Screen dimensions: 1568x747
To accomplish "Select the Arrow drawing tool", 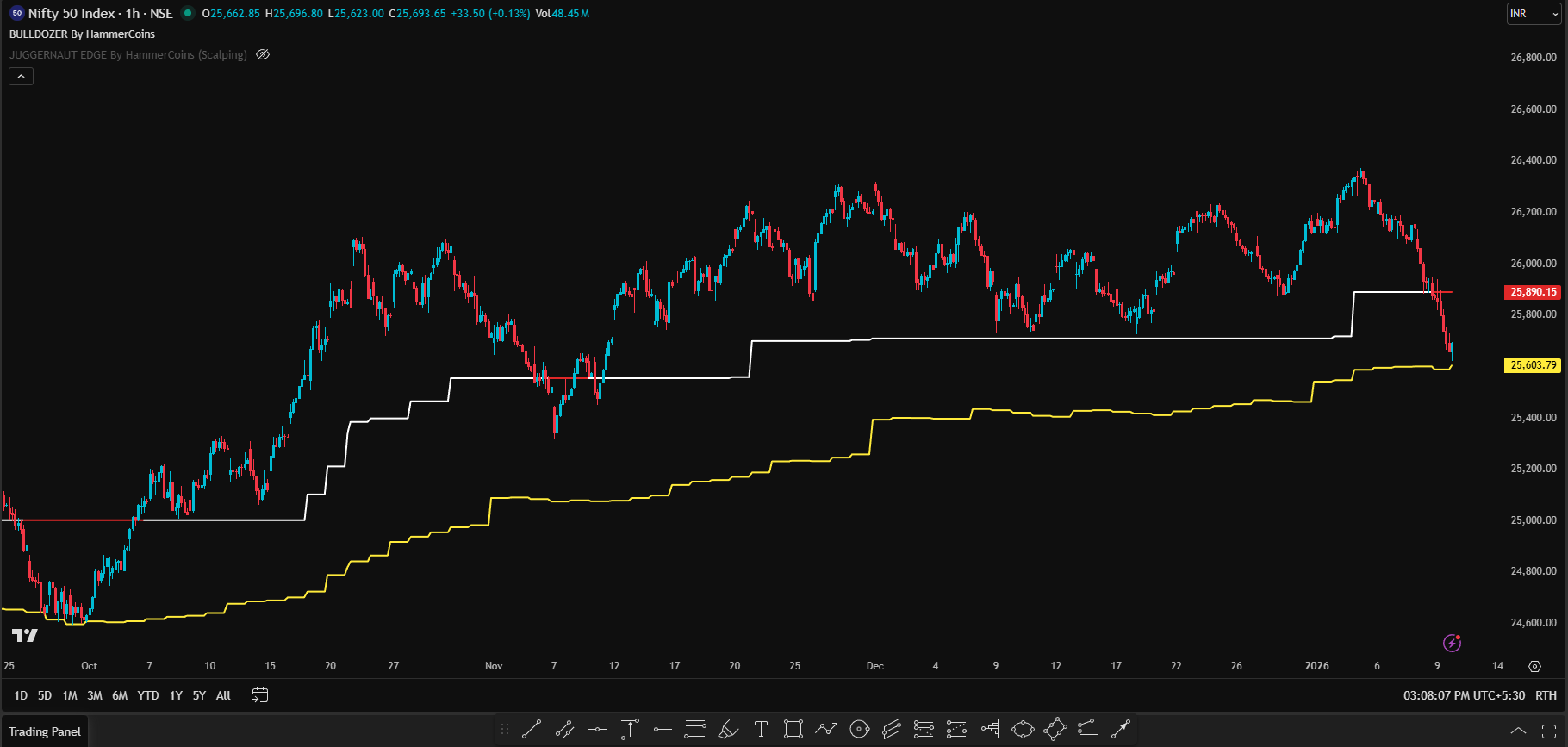I will pos(1121,730).
